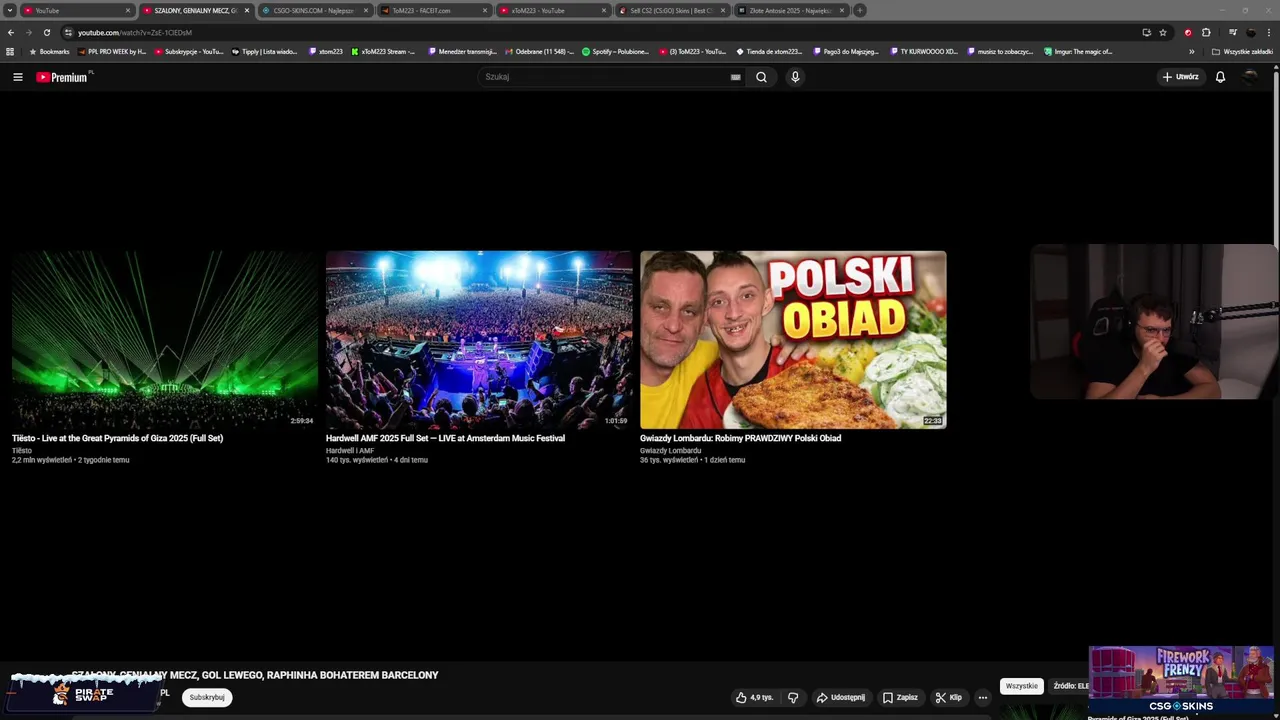1280x720 pixels.
Task: Select the Wszystkie filter chip
Action: tap(1021, 686)
